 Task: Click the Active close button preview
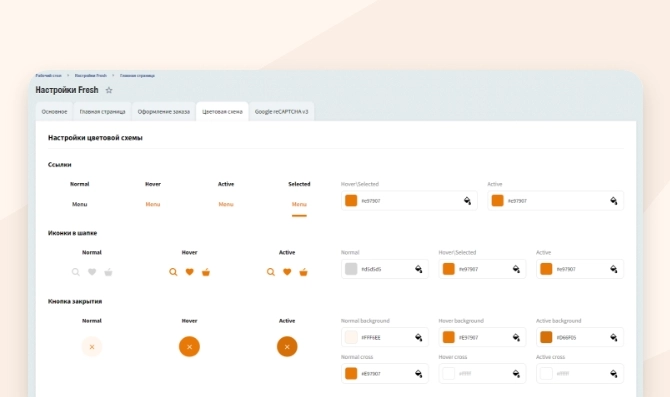pos(287,347)
